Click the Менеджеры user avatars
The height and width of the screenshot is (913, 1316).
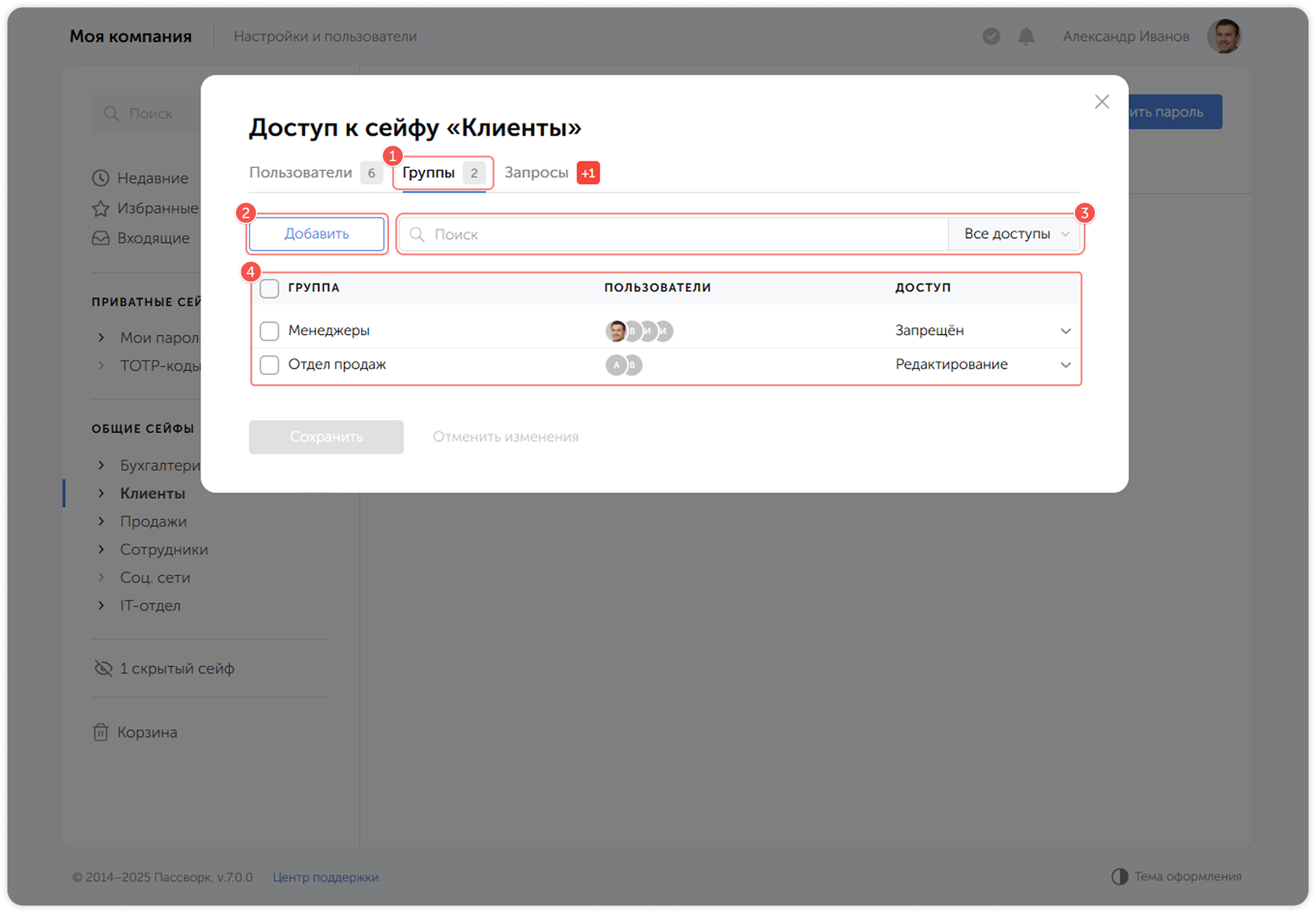click(x=639, y=331)
